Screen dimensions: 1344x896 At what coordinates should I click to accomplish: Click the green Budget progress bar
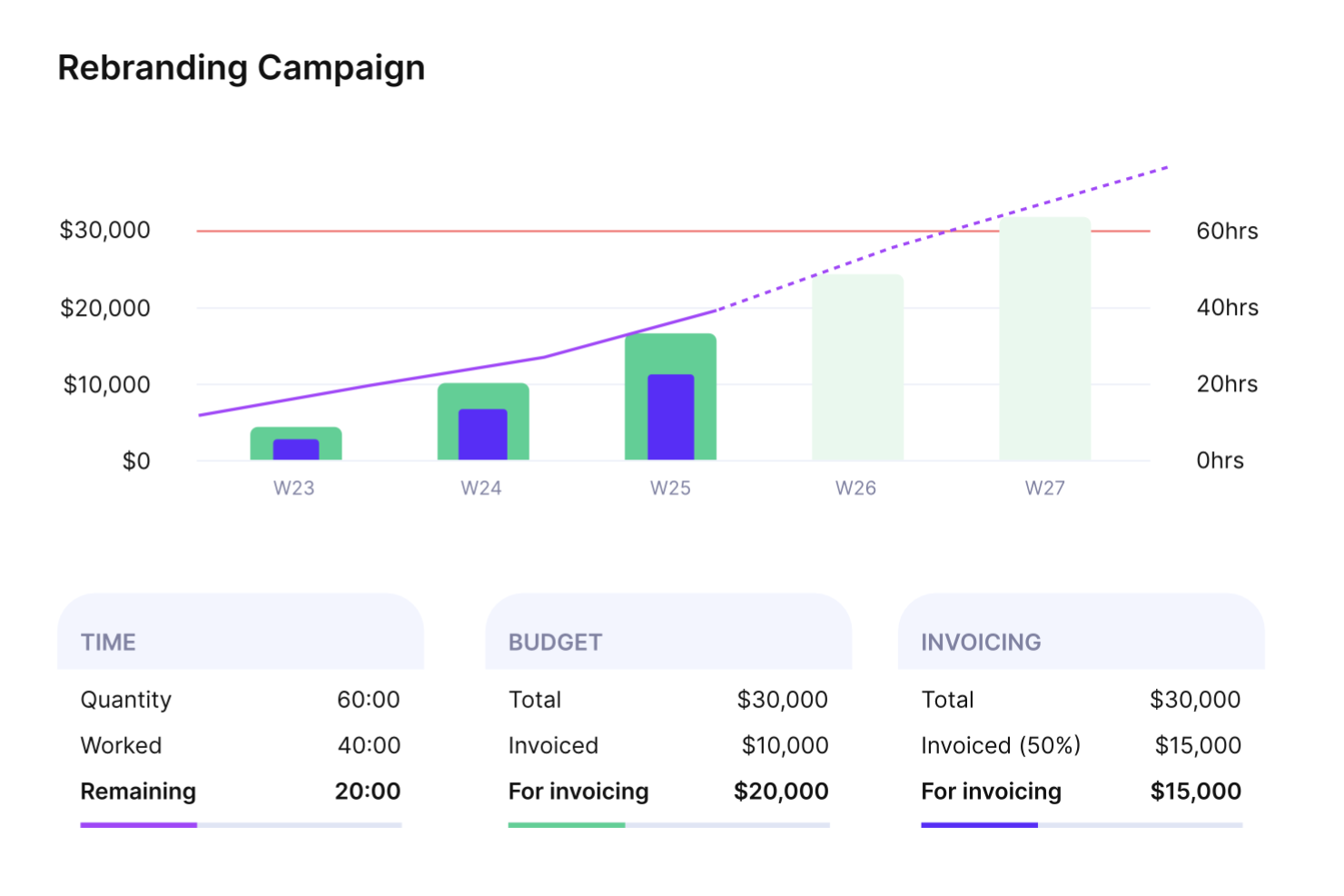(567, 825)
